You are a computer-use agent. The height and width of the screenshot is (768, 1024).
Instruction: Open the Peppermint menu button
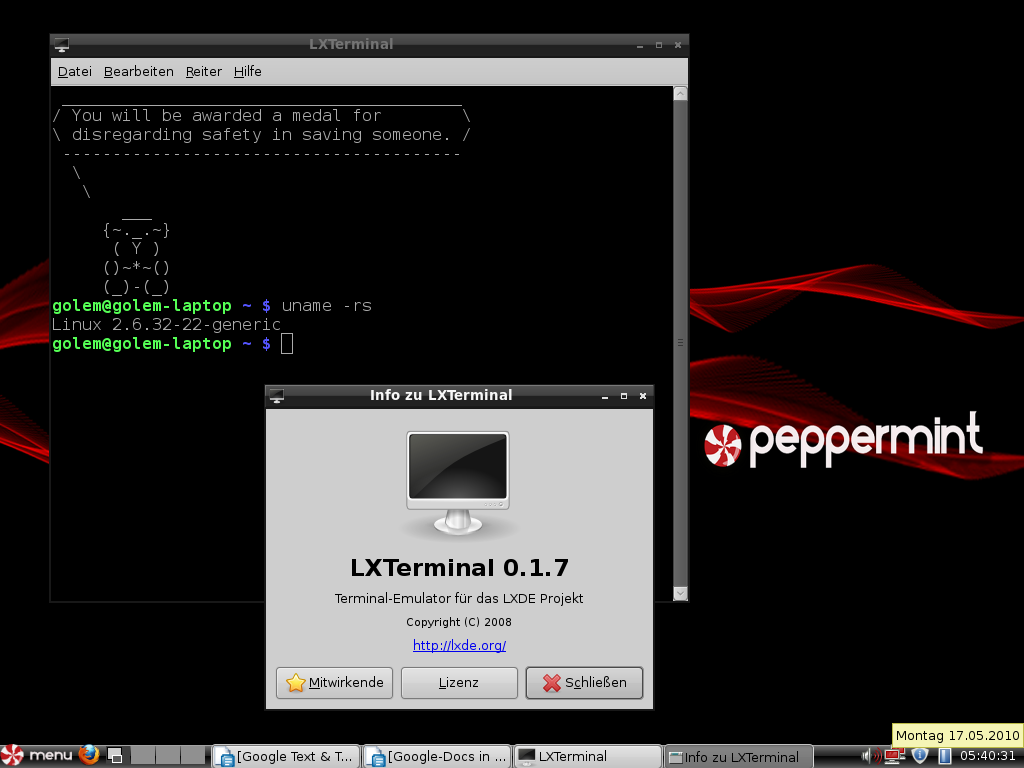coord(38,755)
